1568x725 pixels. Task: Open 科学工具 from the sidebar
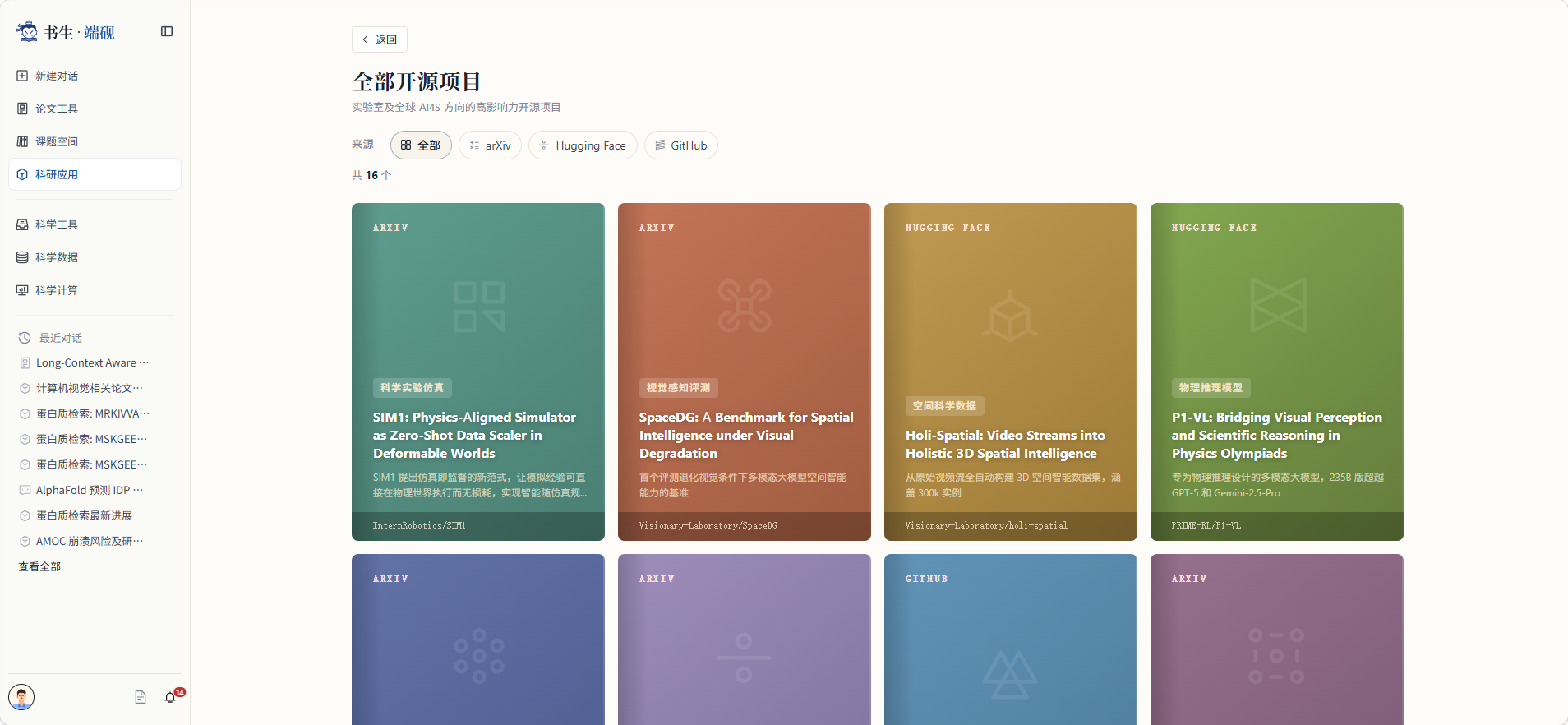pyautogui.click(x=95, y=224)
